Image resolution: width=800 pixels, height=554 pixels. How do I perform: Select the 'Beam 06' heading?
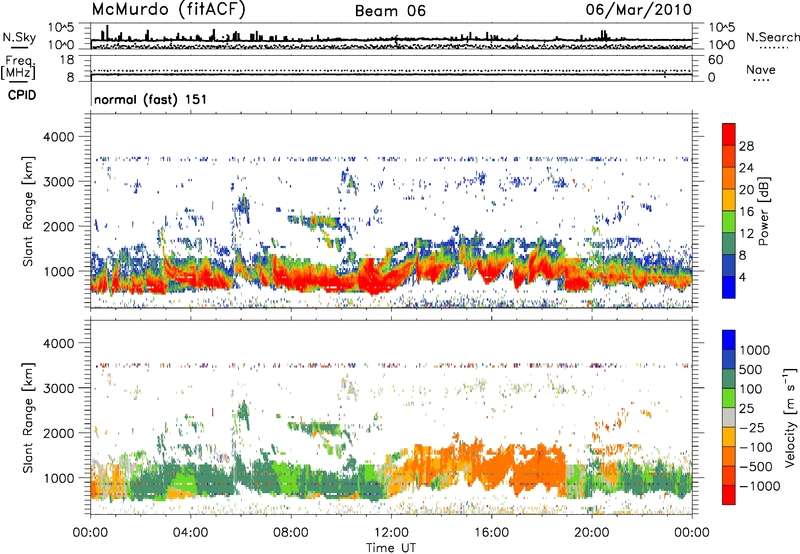click(x=390, y=11)
